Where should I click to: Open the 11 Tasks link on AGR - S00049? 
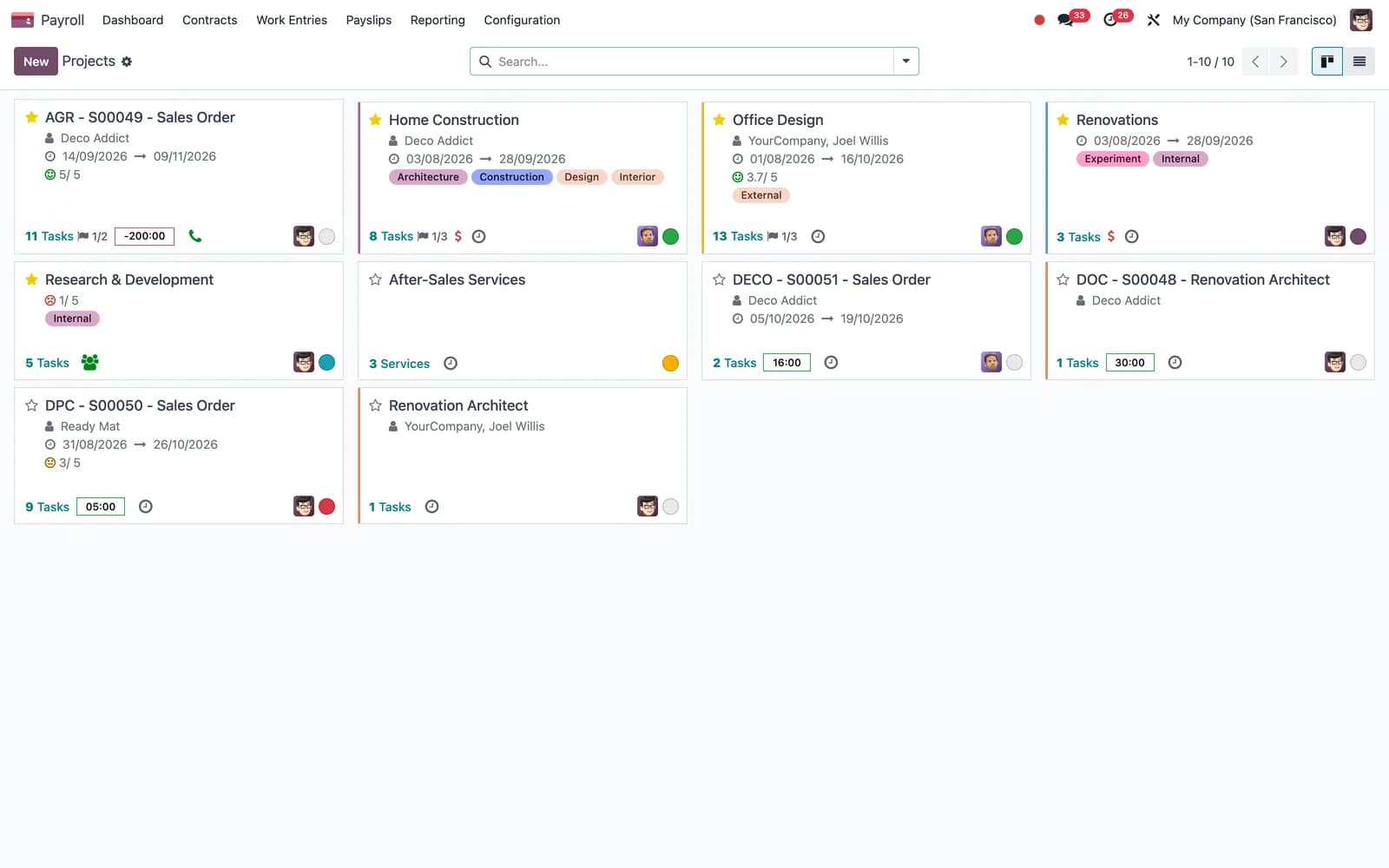coord(49,236)
